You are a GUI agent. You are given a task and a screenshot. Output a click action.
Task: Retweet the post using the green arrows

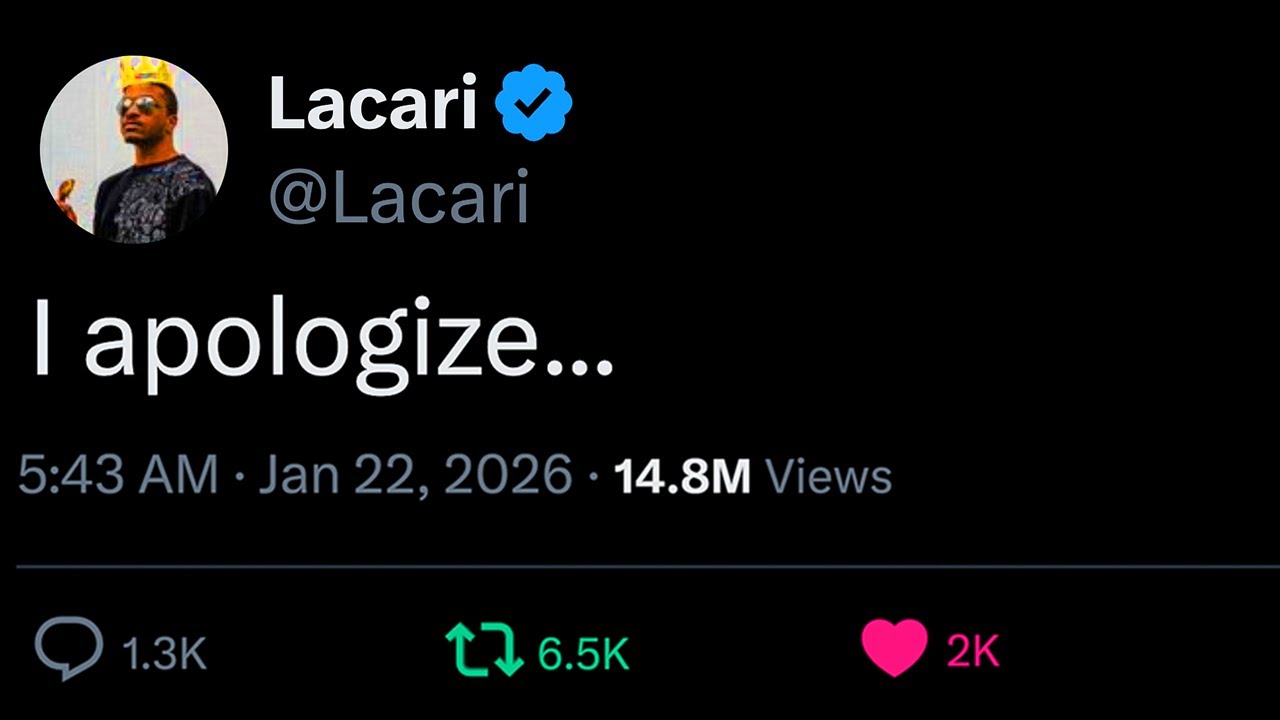[484, 648]
